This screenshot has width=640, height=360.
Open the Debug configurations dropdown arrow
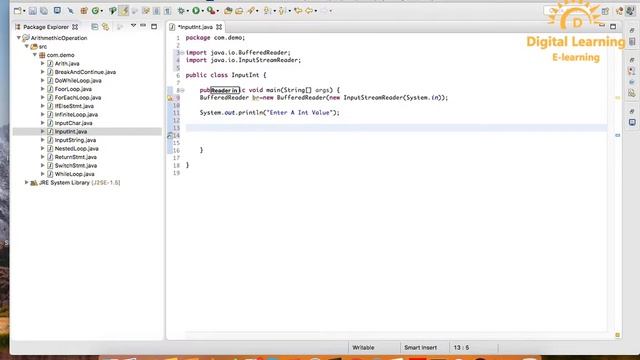[188, 11]
